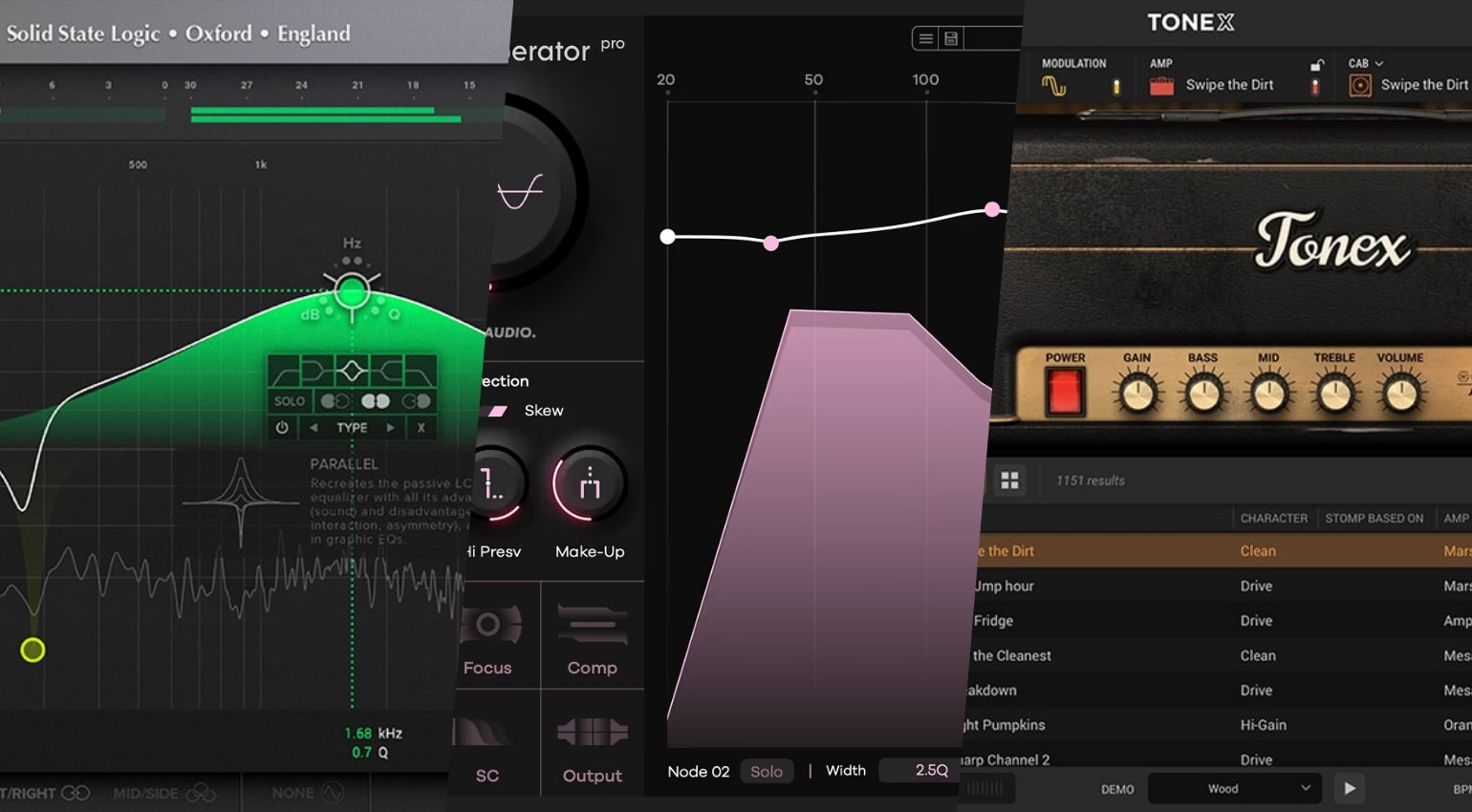This screenshot has height=812, width=1472.
Task: Click the cabinet speaker icon in the CAB section
Action: click(1358, 84)
